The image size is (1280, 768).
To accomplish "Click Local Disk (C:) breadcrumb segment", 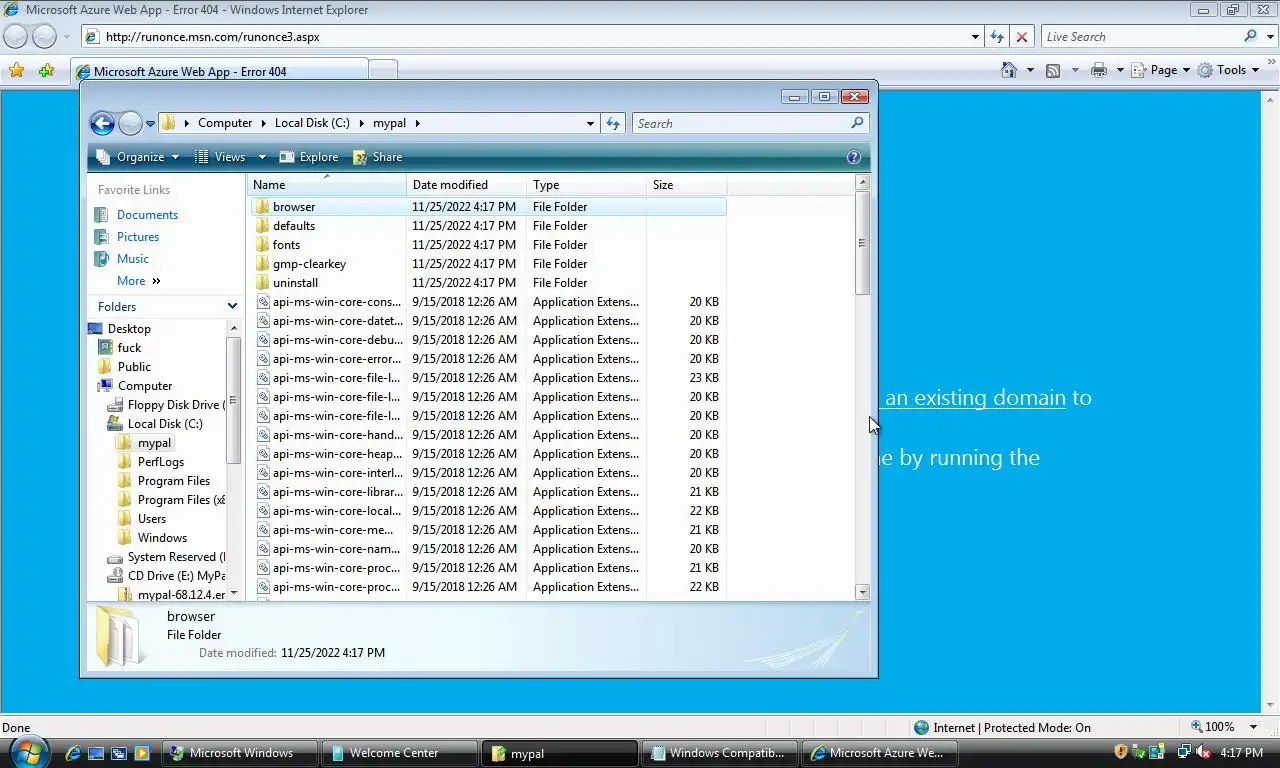I will pyautogui.click(x=312, y=123).
